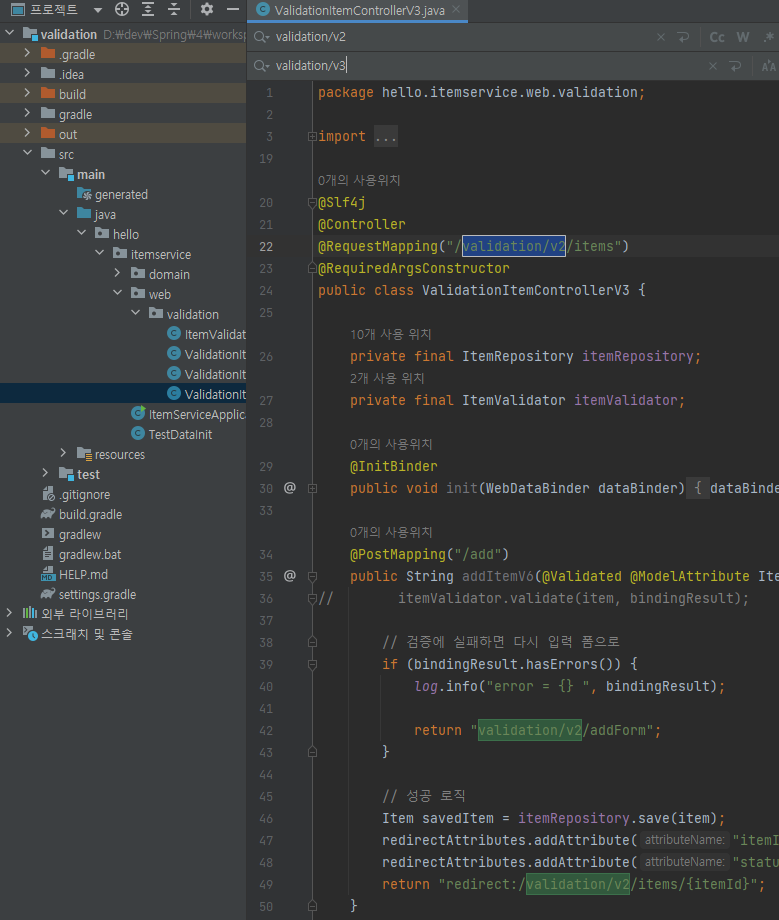Toggle Preserve Case (AA) replace option

click(768, 66)
